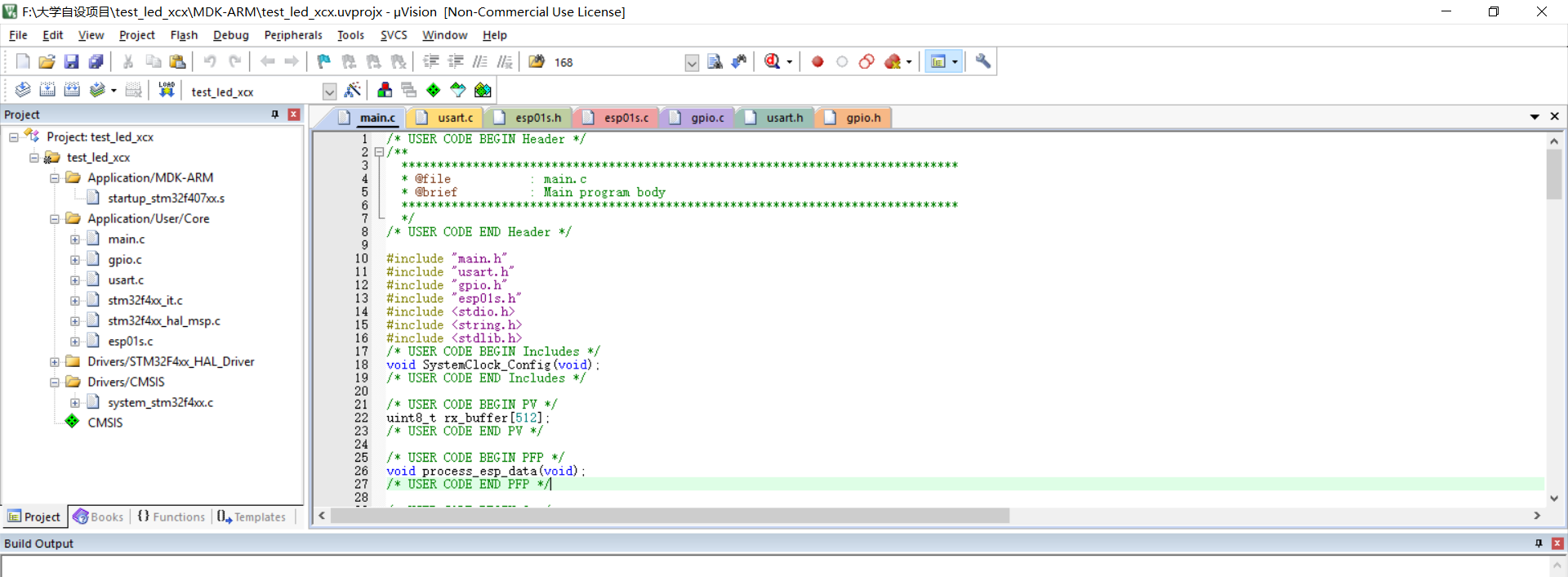Switch to the gpio.h editor tab
The height and width of the screenshot is (577, 1568).
point(853,118)
